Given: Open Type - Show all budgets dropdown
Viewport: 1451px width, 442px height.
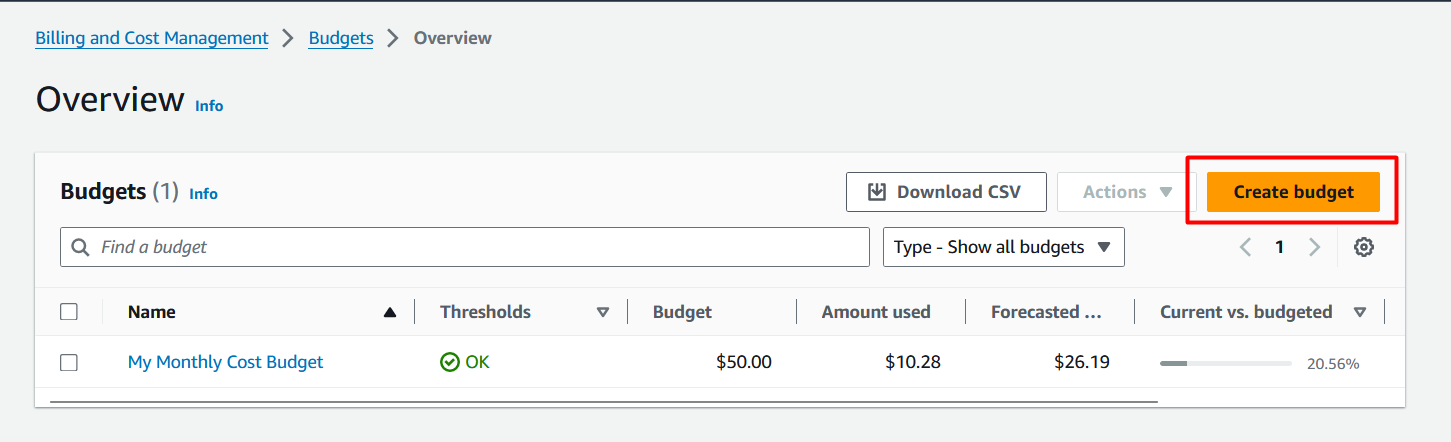Looking at the screenshot, I should pos(1004,247).
